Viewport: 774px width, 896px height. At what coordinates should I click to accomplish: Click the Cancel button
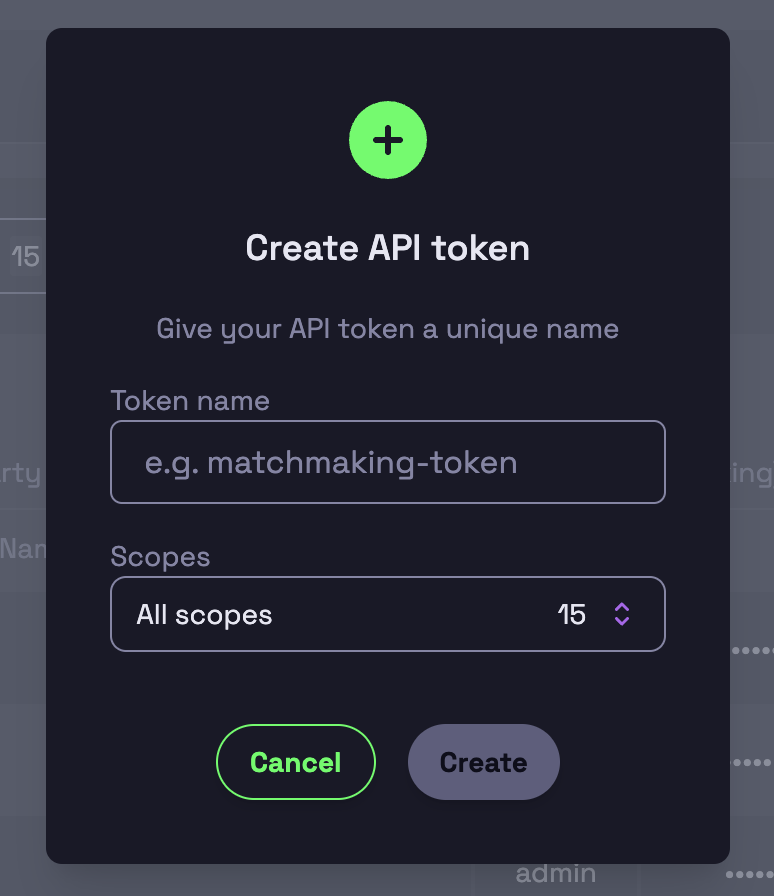296,762
